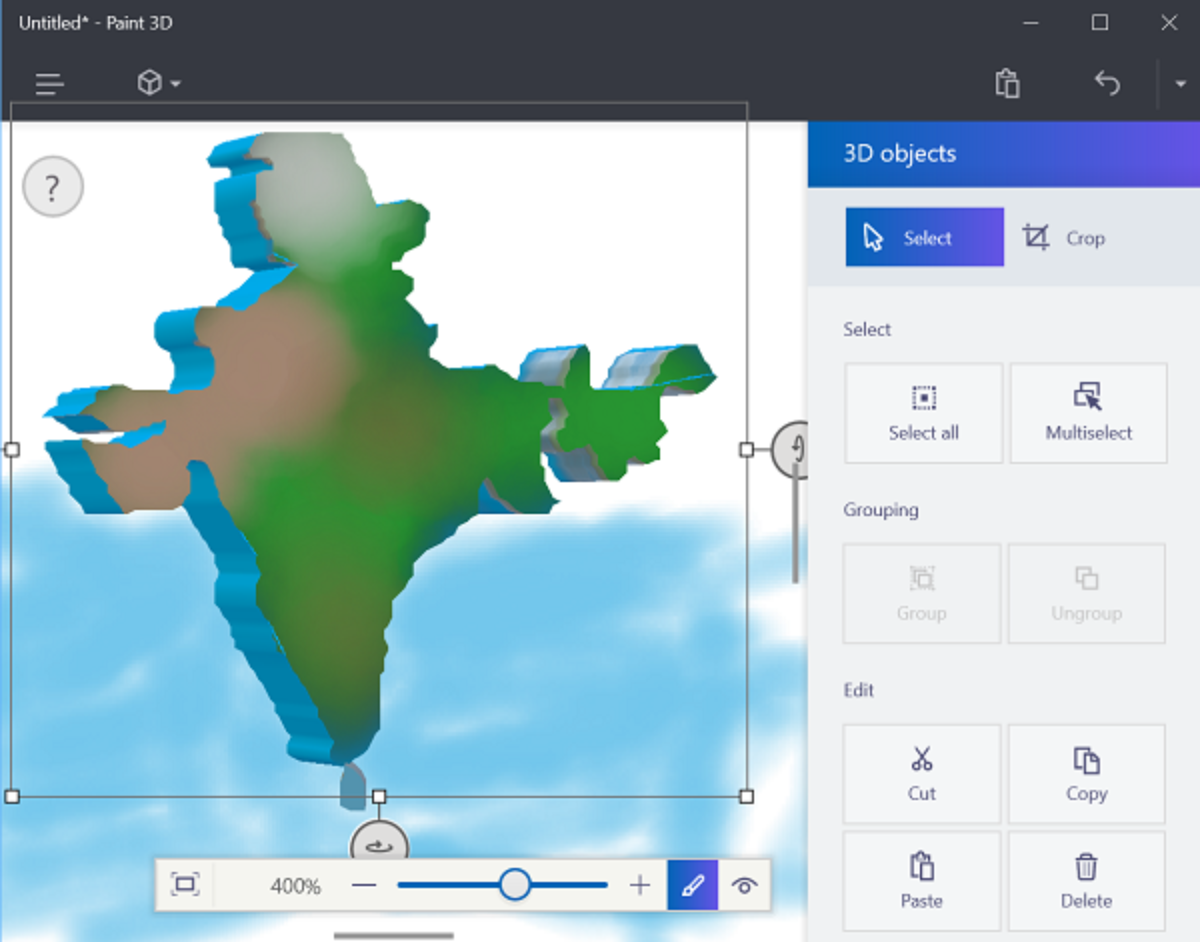This screenshot has height=942, width=1200.
Task: Click the bottom-center selection handle
Action: point(379,796)
